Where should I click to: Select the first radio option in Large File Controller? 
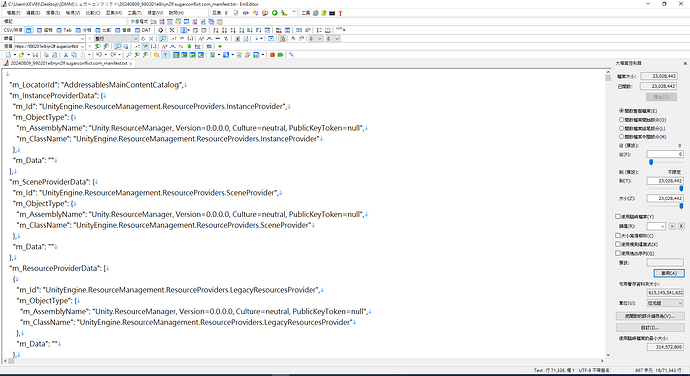[x=621, y=111]
